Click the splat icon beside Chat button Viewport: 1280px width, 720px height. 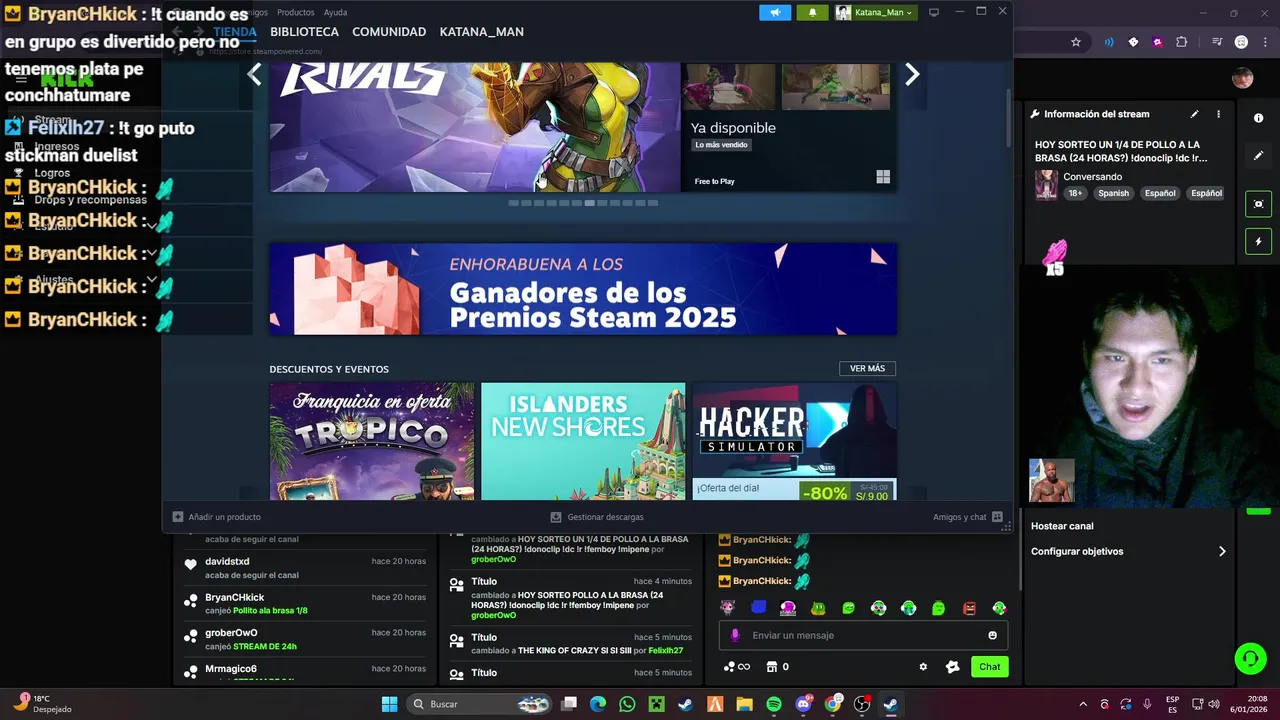pos(952,667)
